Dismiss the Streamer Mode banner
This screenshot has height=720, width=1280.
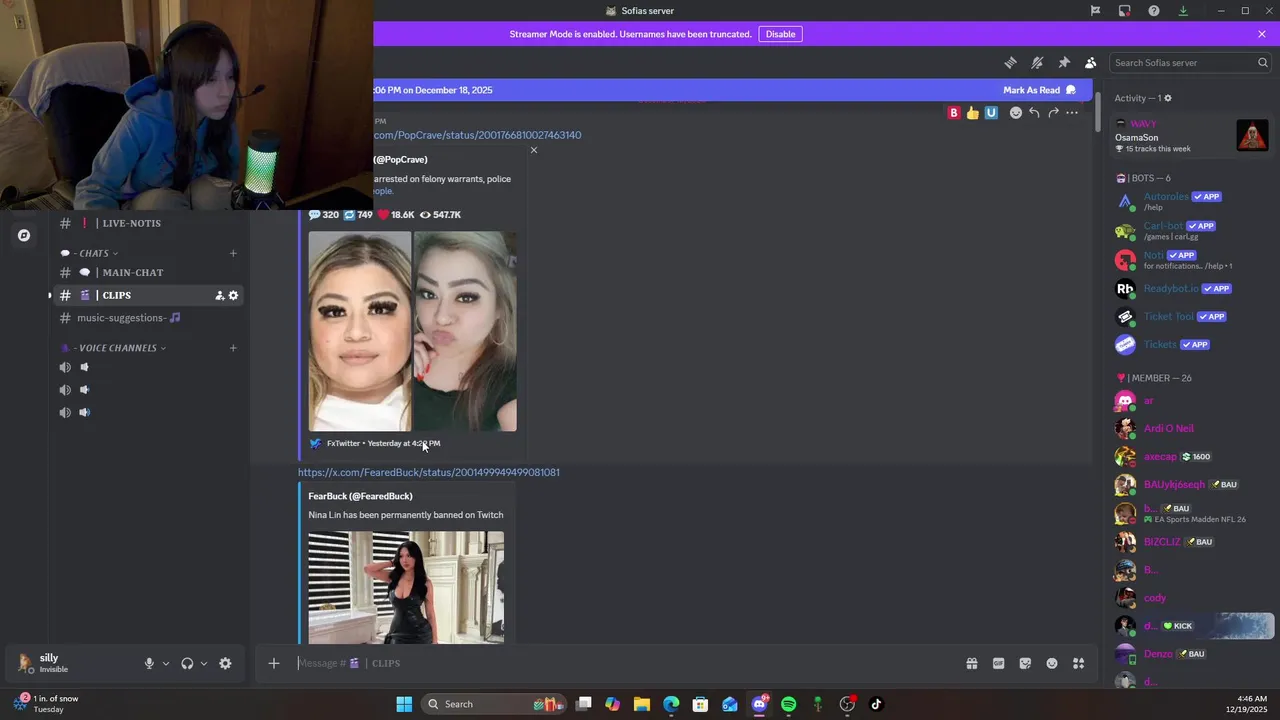click(x=1262, y=34)
